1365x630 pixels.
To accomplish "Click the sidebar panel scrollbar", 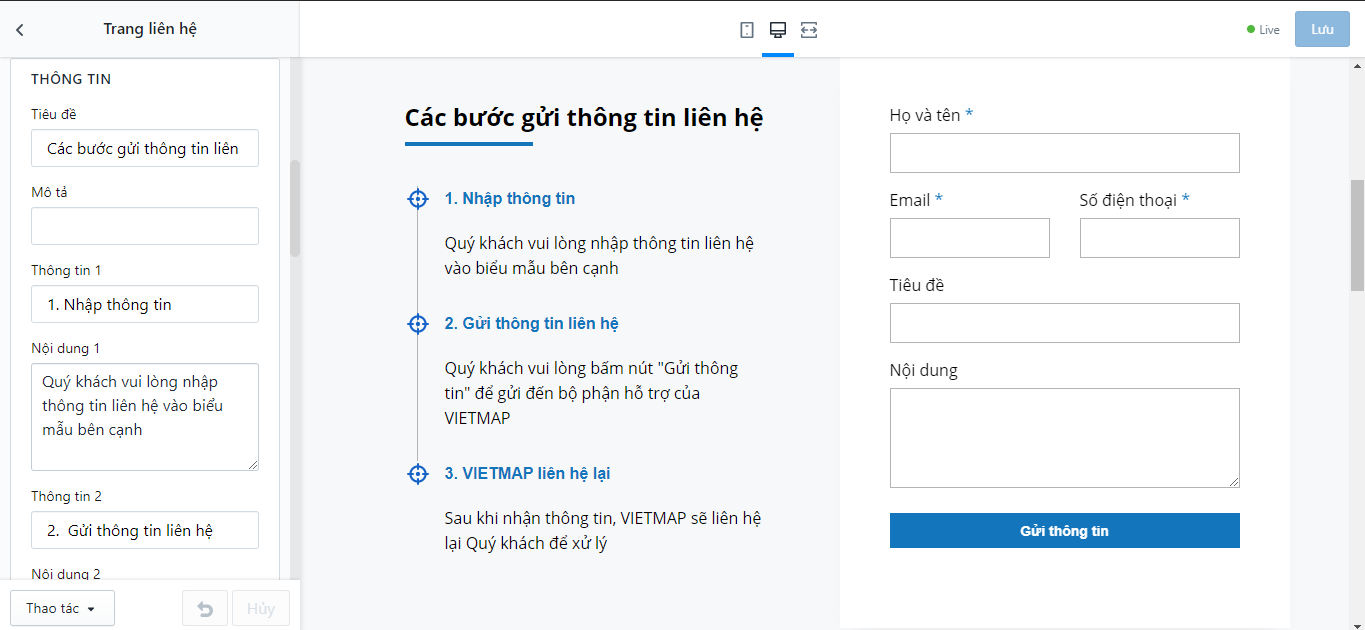I will [x=295, y=208].
